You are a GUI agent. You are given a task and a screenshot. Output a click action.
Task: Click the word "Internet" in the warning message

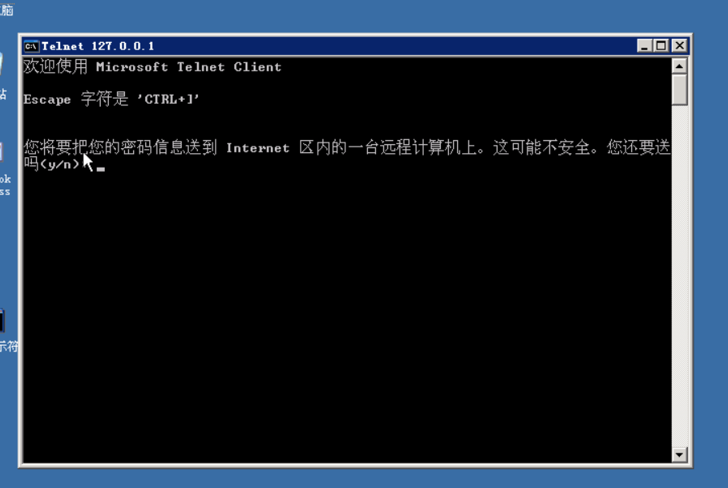[258, 148]
